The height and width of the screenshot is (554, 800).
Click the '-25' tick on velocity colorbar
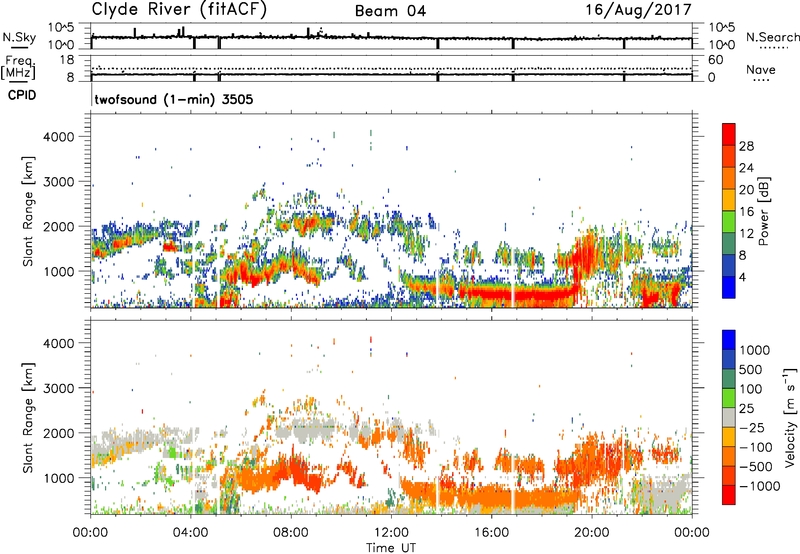click(x=753, y=428)
